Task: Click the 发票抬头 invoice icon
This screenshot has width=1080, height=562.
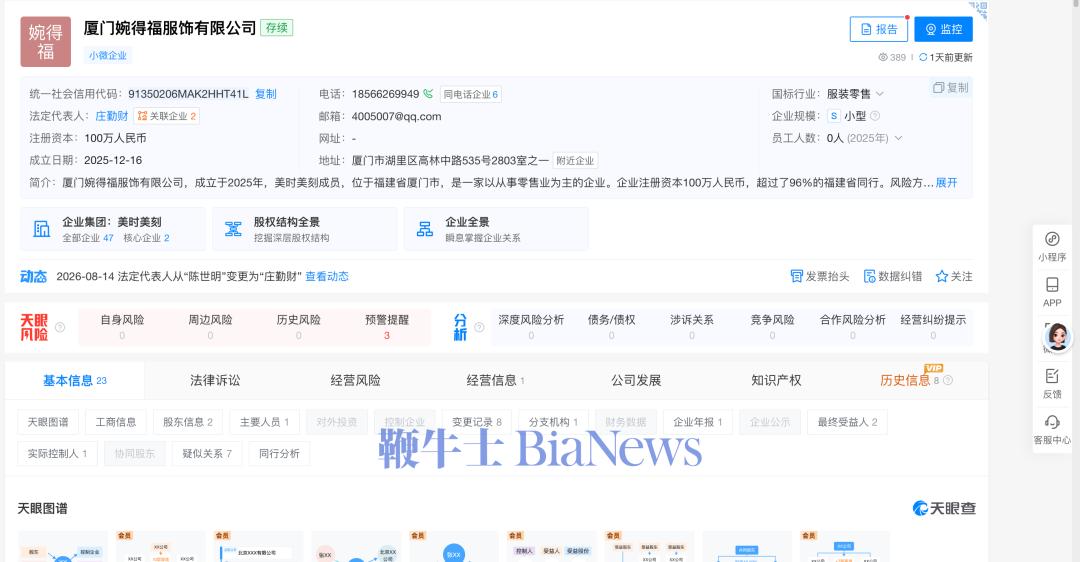Action: 796,276
